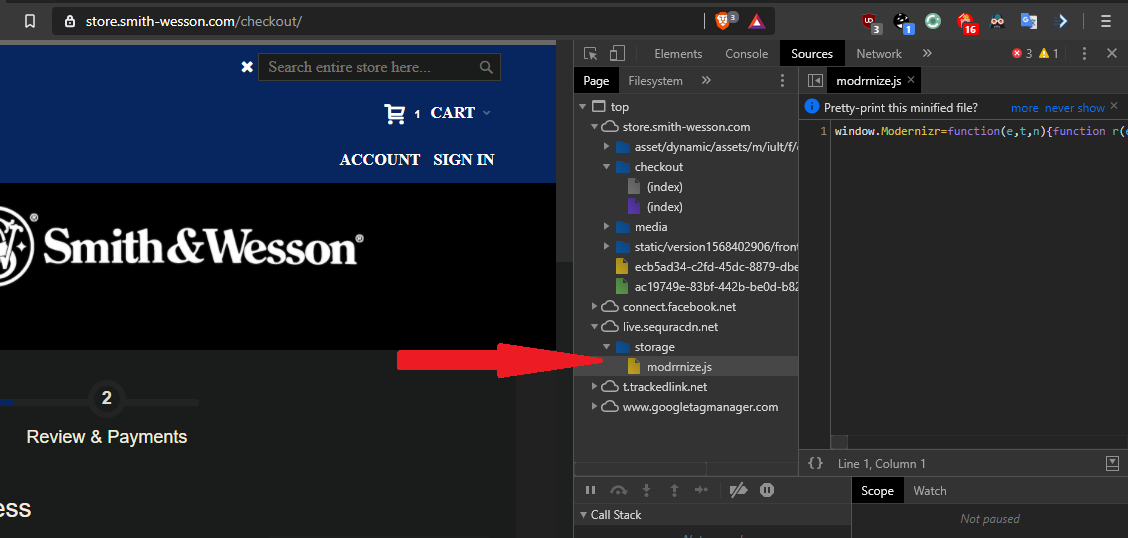
Task: Toggle pause on exceptions icon
Action: point(767,491)
